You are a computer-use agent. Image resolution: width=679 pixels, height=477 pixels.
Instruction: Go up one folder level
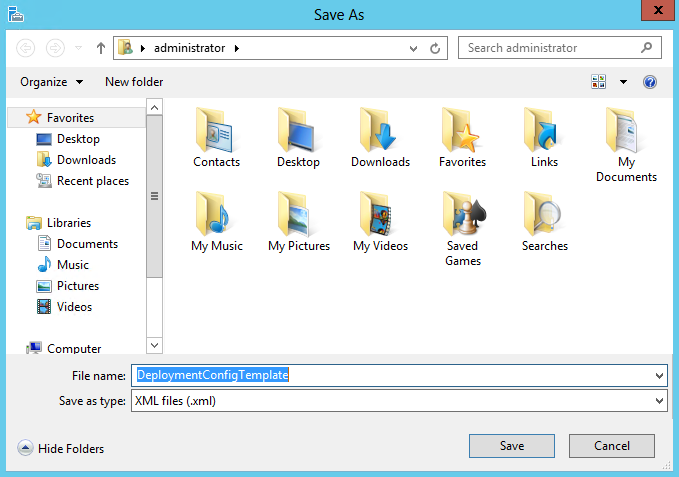tap(100, 48)
